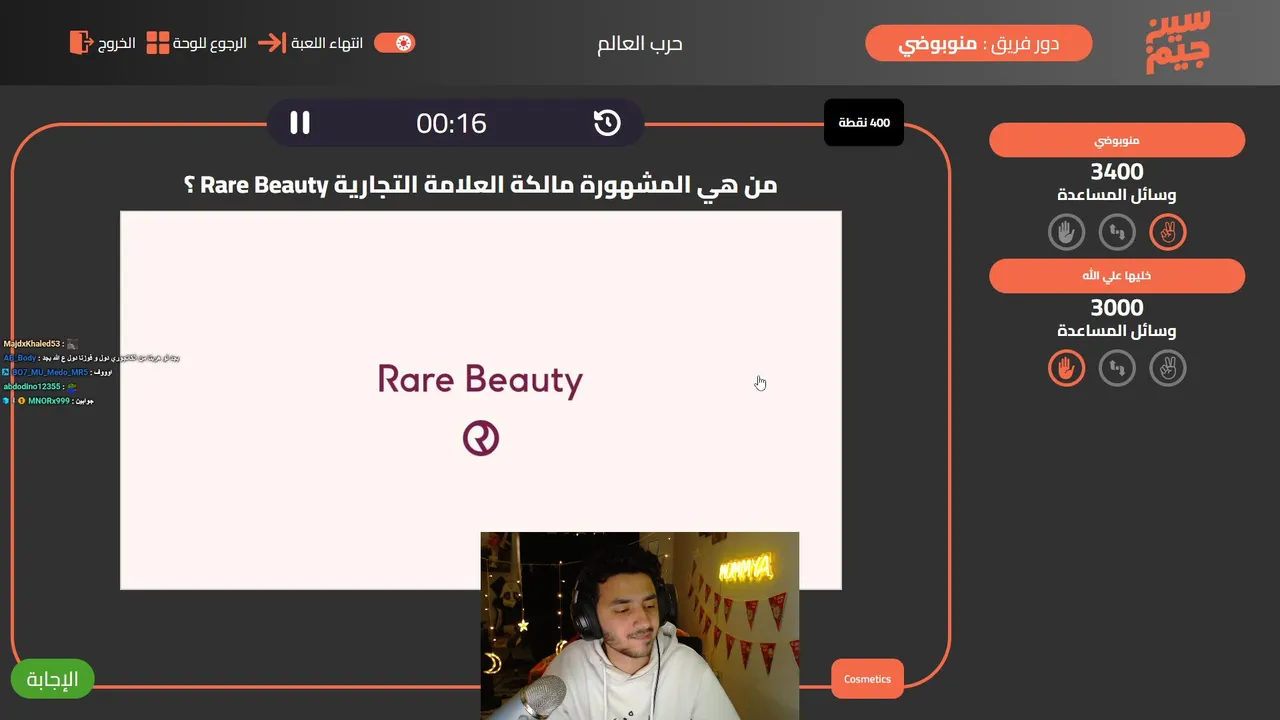Click الرجوع للوحة to return to board
This screenshot has height=720, width=1280.
(x=210, y=43)
